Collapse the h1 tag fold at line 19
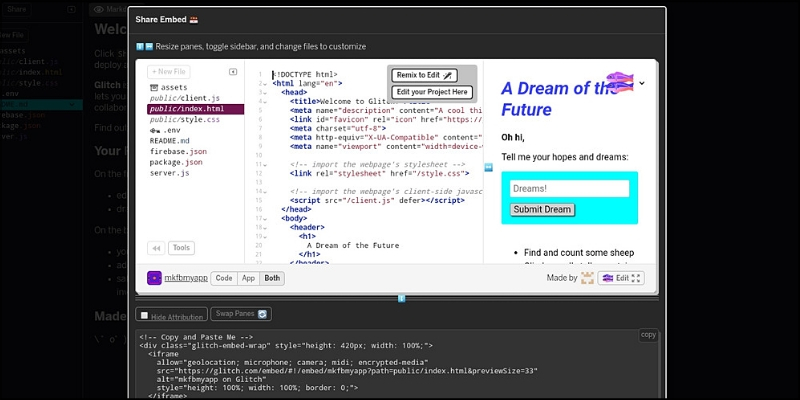The height and width of the screenshot is (400, 800). point(265,236)
